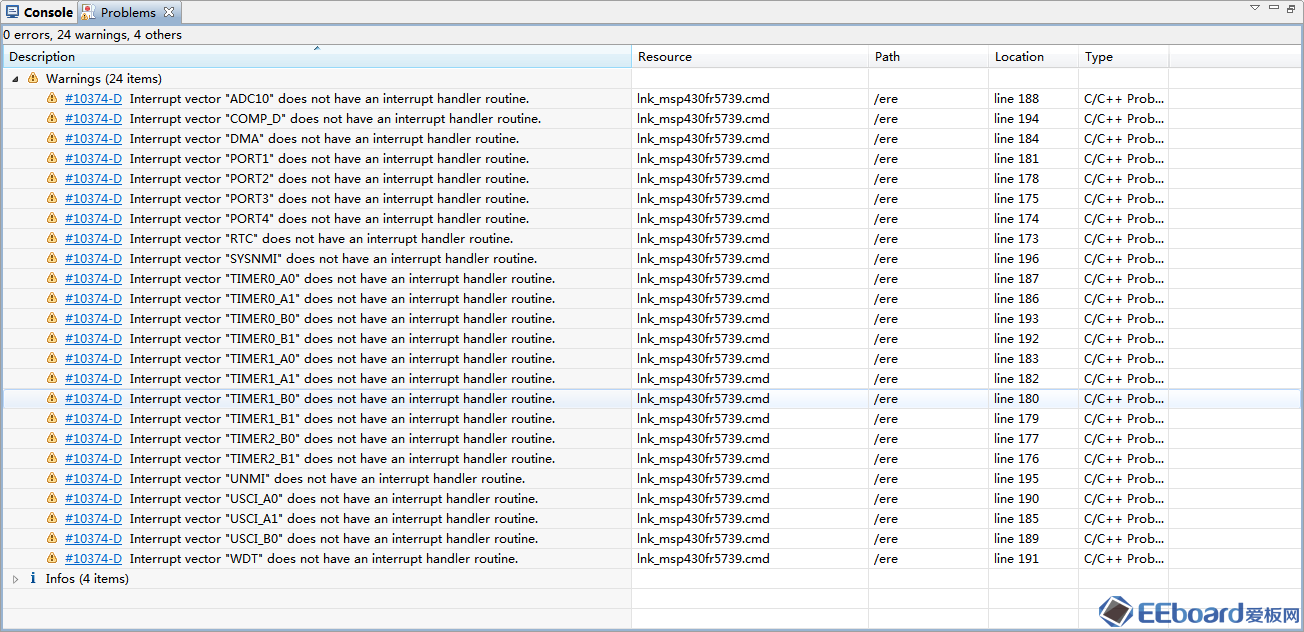Click the "line 188" location cell
The height and width of the screenshot is (632, 1304).
point(1016,98)
